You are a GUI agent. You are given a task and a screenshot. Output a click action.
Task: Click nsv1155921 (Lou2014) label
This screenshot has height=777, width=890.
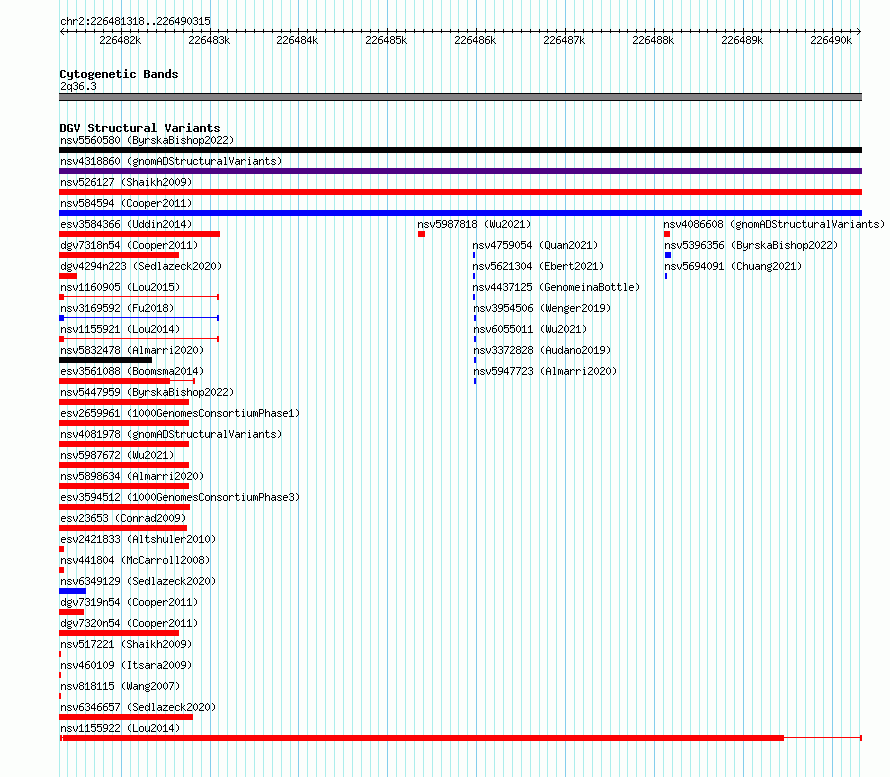point(120,329)
